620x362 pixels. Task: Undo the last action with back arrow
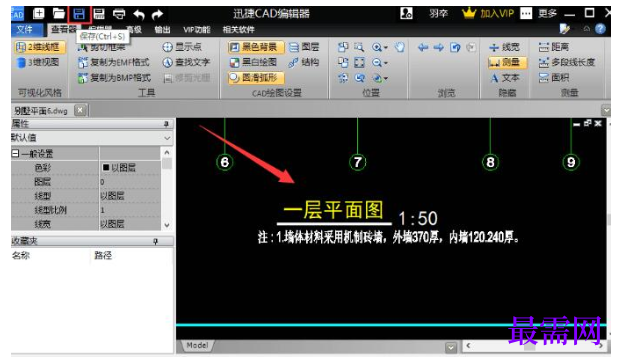138,15
